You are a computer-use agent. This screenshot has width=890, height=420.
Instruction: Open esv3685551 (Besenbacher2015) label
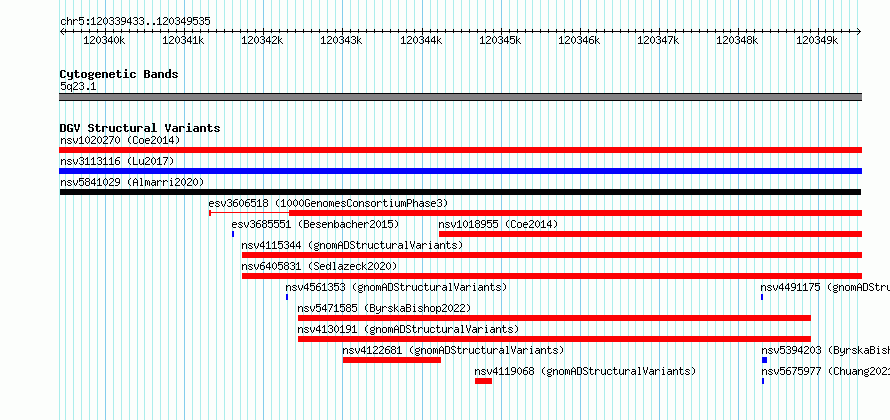pyautogui.click(x=315, y=224)
